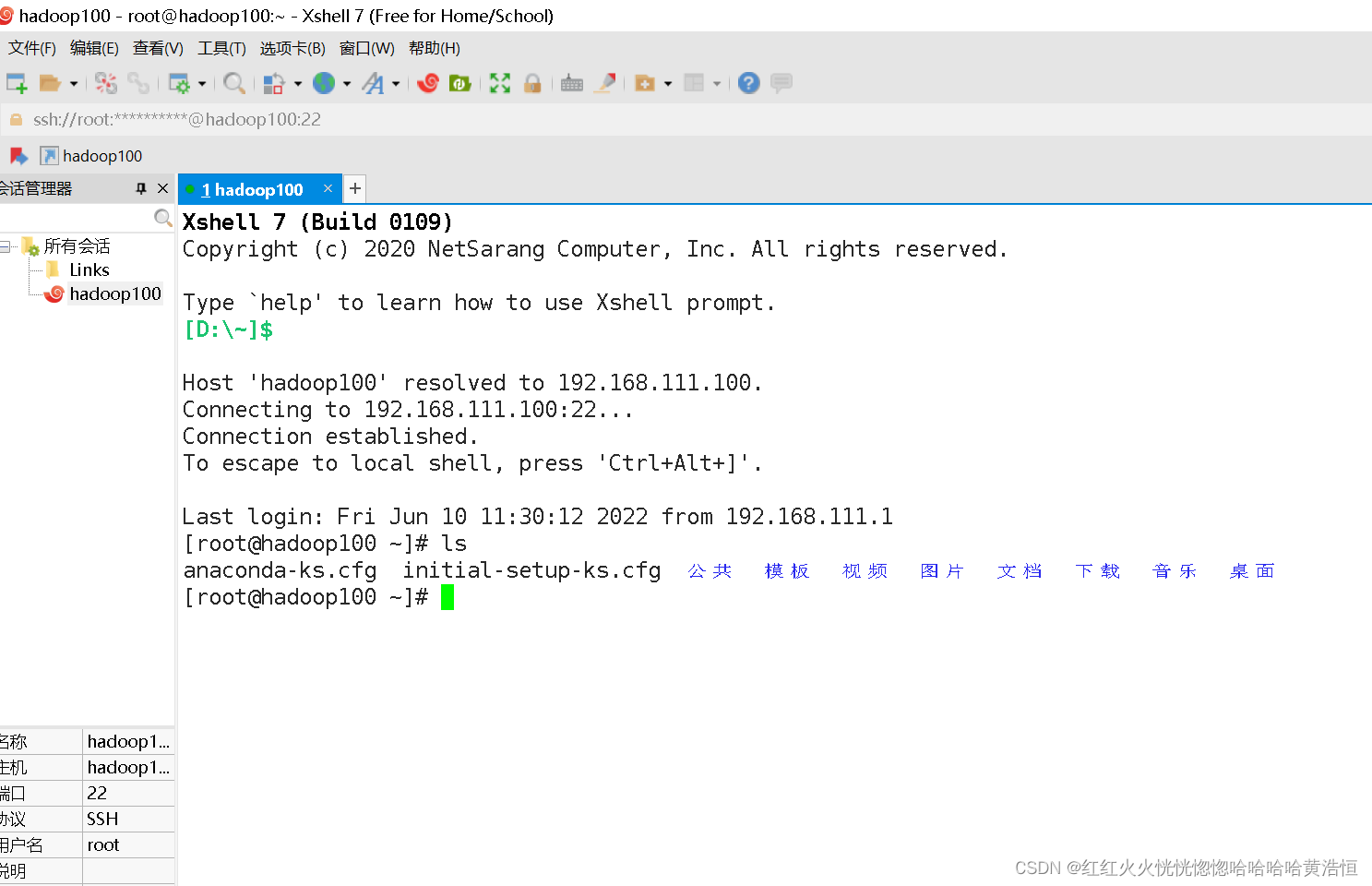Open the 编辑(E) menu
This screenshot has height=886, width=1372.
coord(94,48)
